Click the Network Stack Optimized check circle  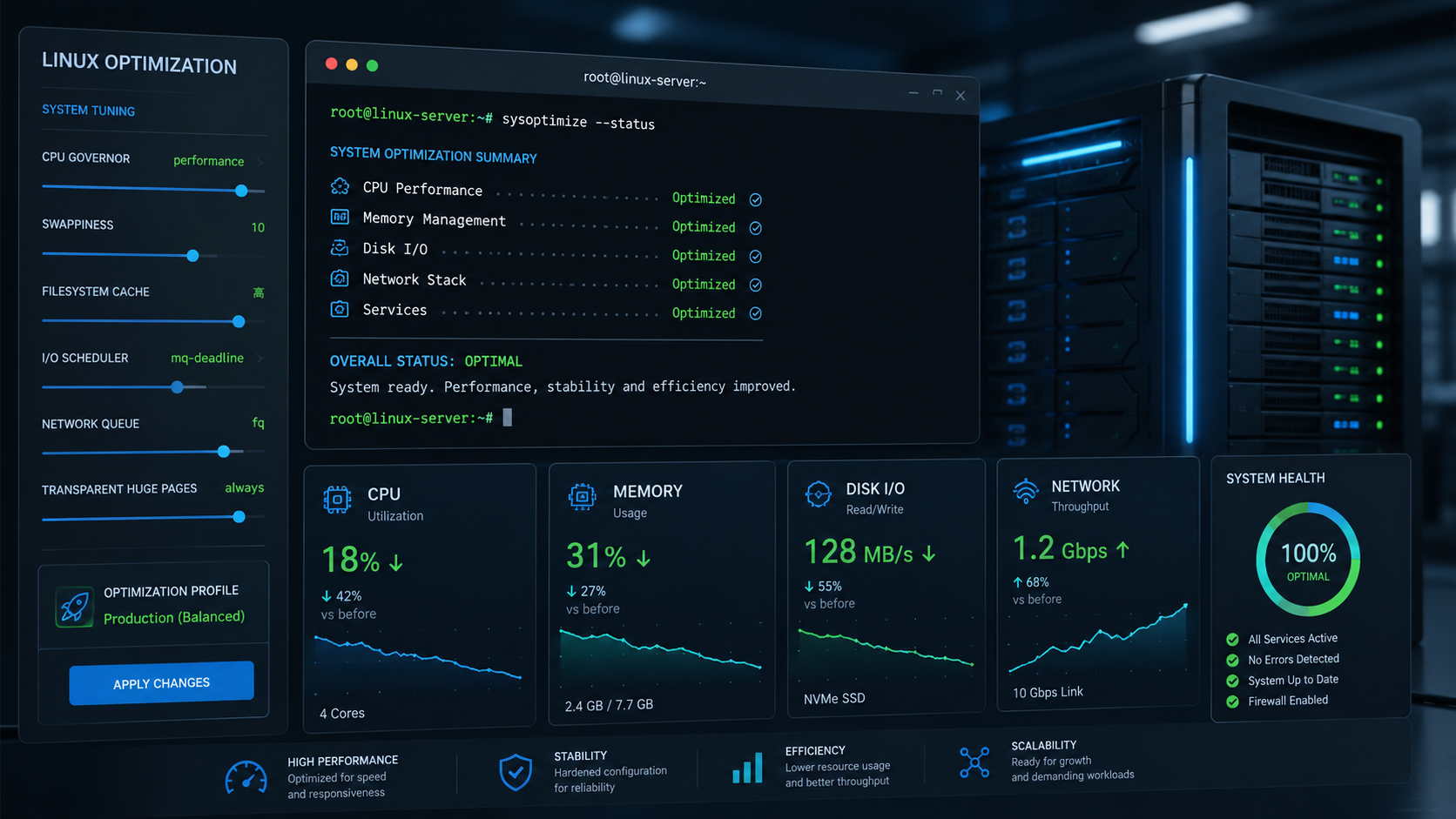[x=756, y=285]
